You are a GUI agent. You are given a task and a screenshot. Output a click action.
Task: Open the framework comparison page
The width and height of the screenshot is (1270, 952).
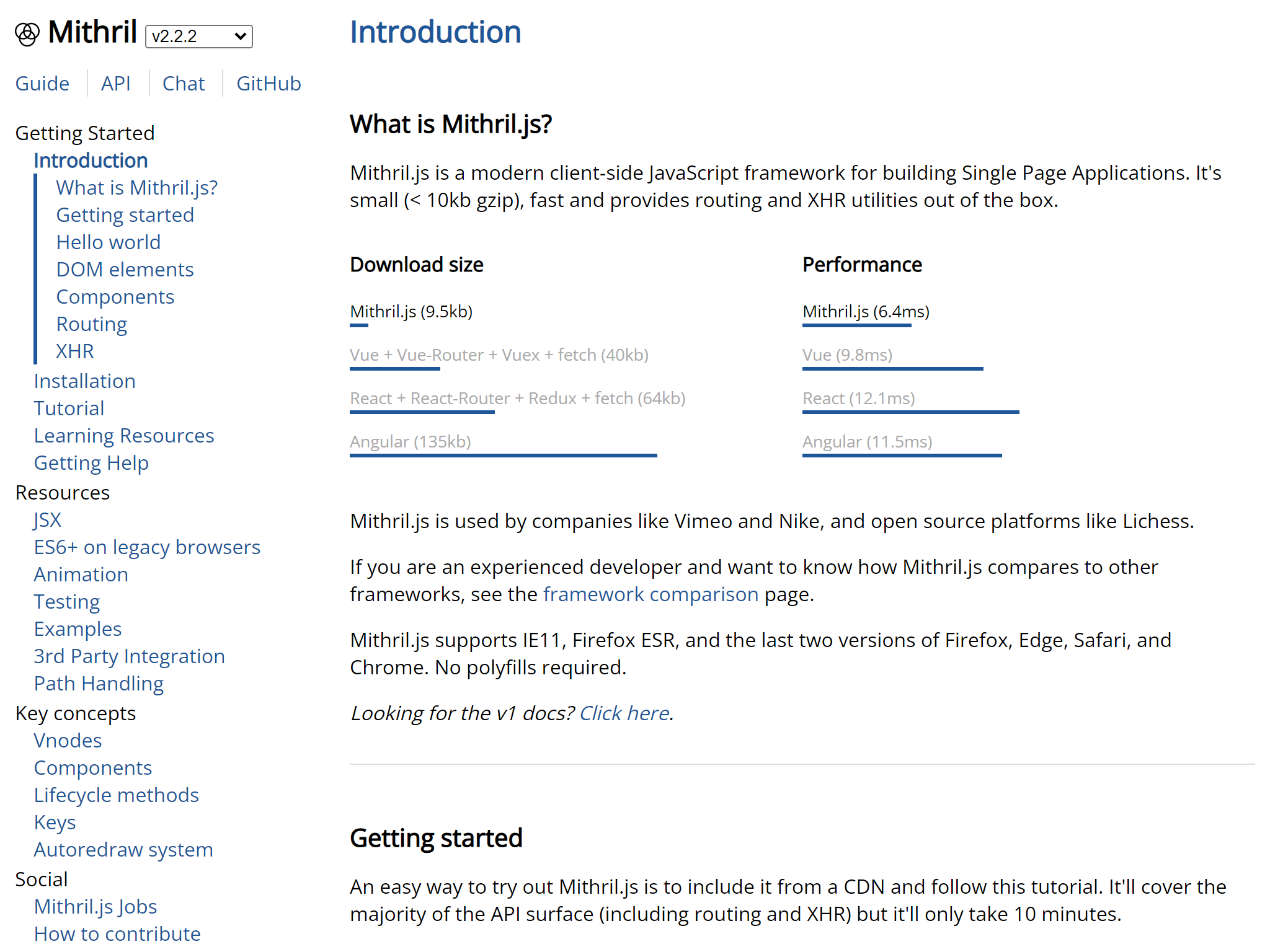(650, 594)
